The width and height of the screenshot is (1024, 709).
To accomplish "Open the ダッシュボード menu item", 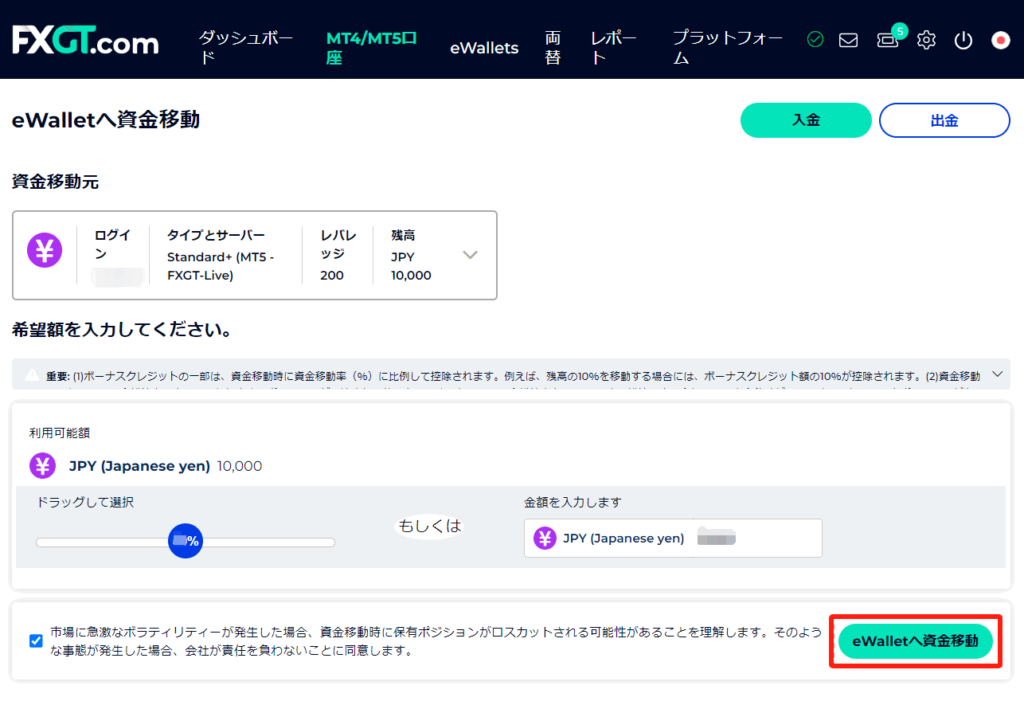I will (245, 47).
